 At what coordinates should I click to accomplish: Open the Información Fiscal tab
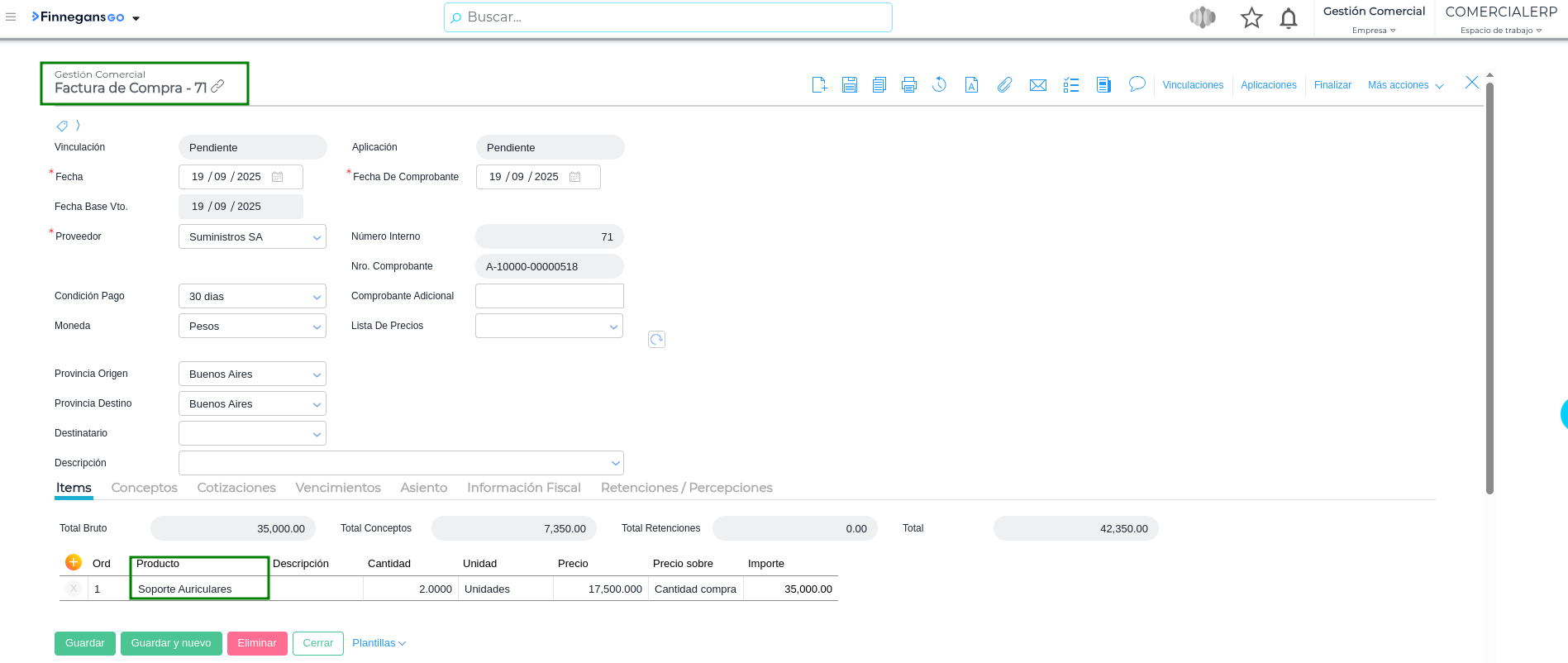tap(523, 488)
